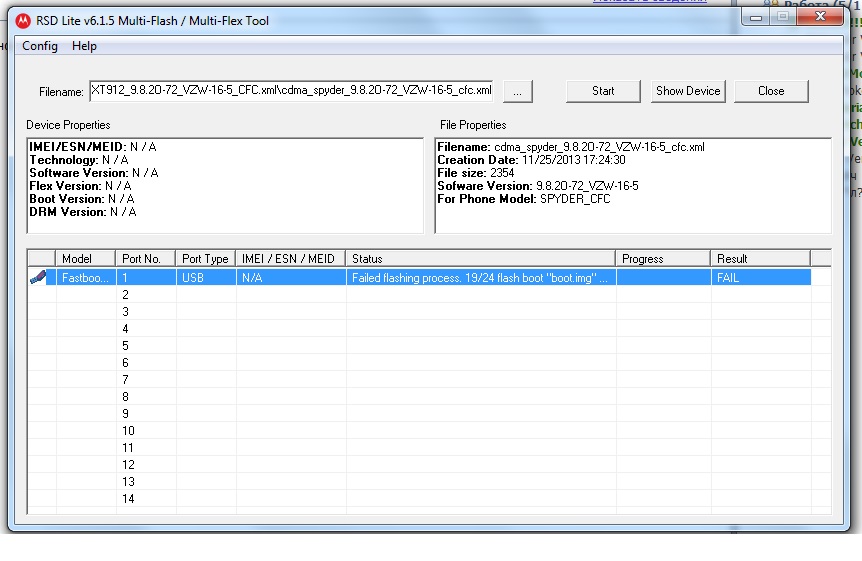Open the Help menu
This screenshot has width=862, height=561.
point(84,46)
